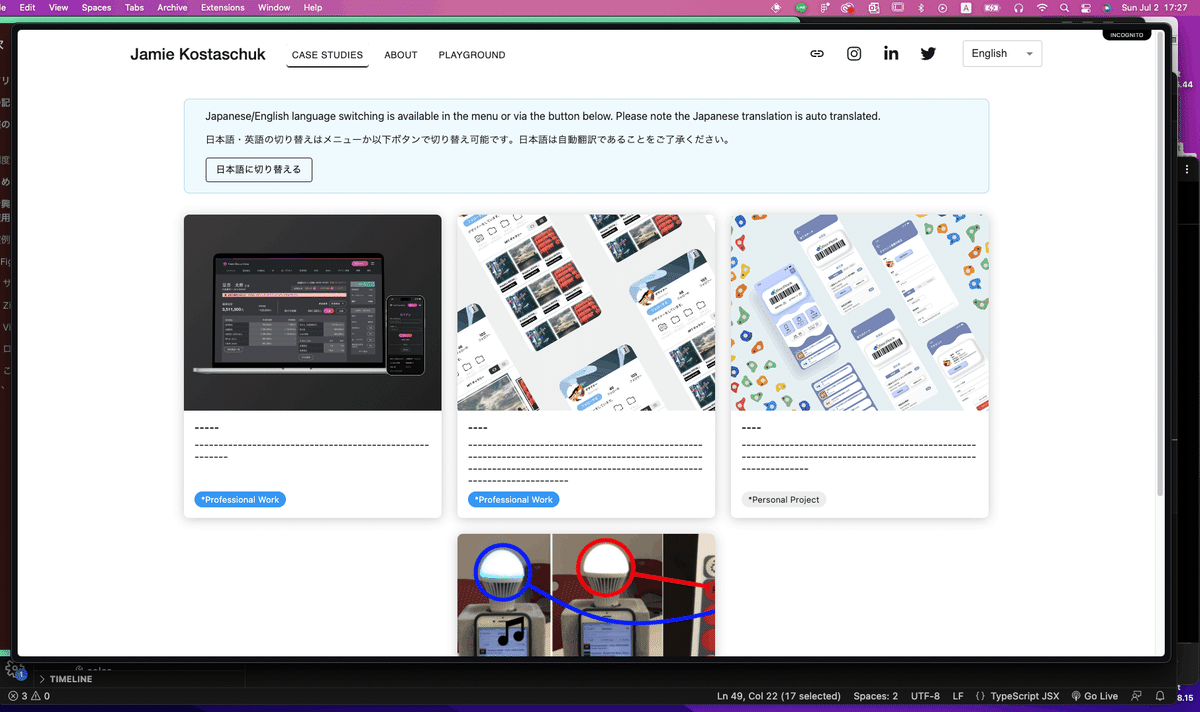Image resolution: width=1200 pixels, height=712 pixels.
Task: Show errors and warnings in VS Code status bar
Action: click(29, 696)
